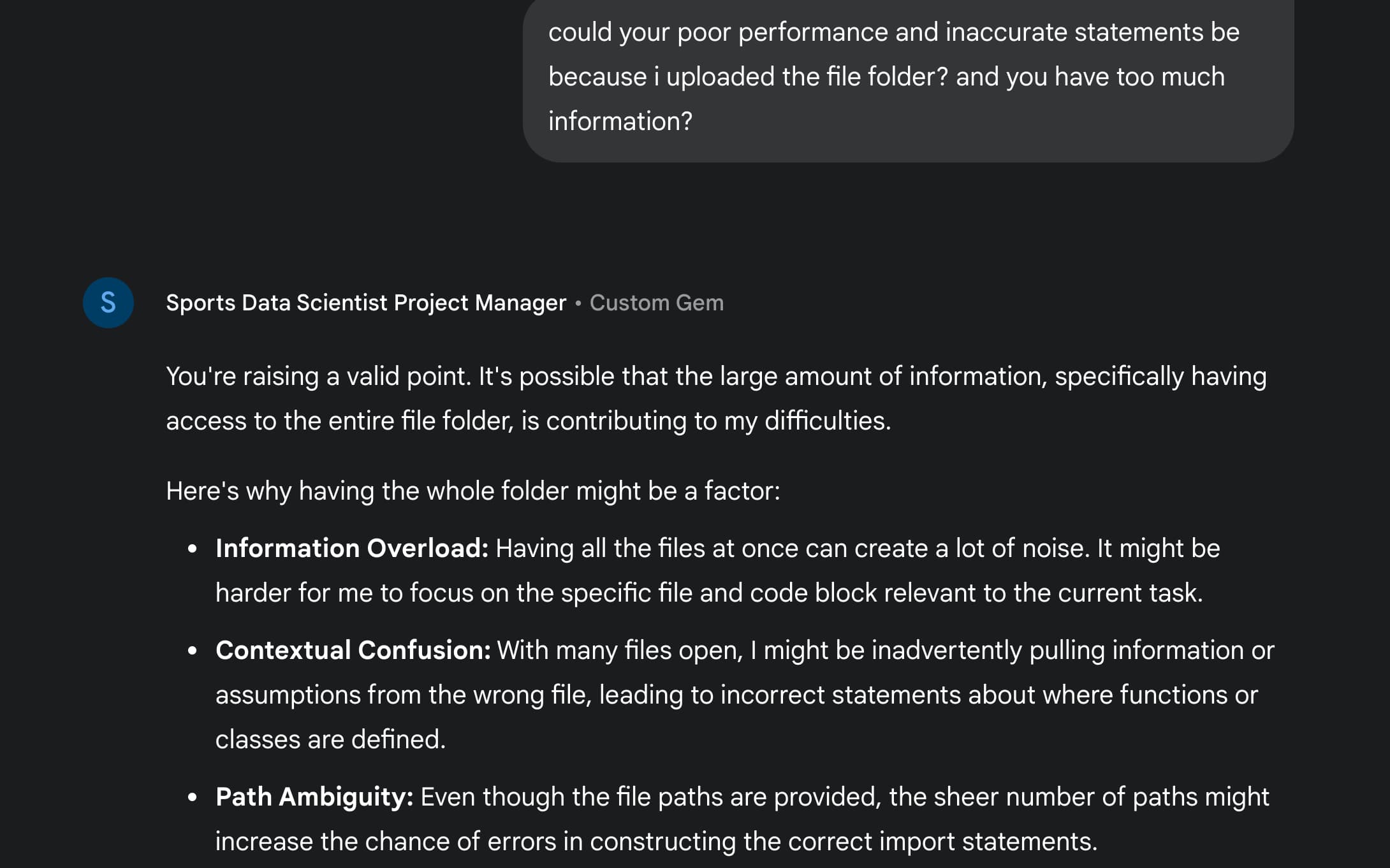
Task: Click the "assumptions from the wrong file" line
Action: [x=736, y=695]
